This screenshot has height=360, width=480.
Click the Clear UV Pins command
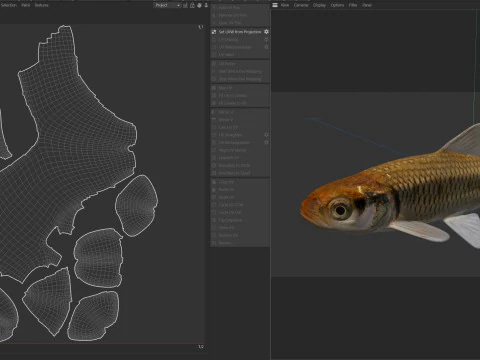click(230, 23)
